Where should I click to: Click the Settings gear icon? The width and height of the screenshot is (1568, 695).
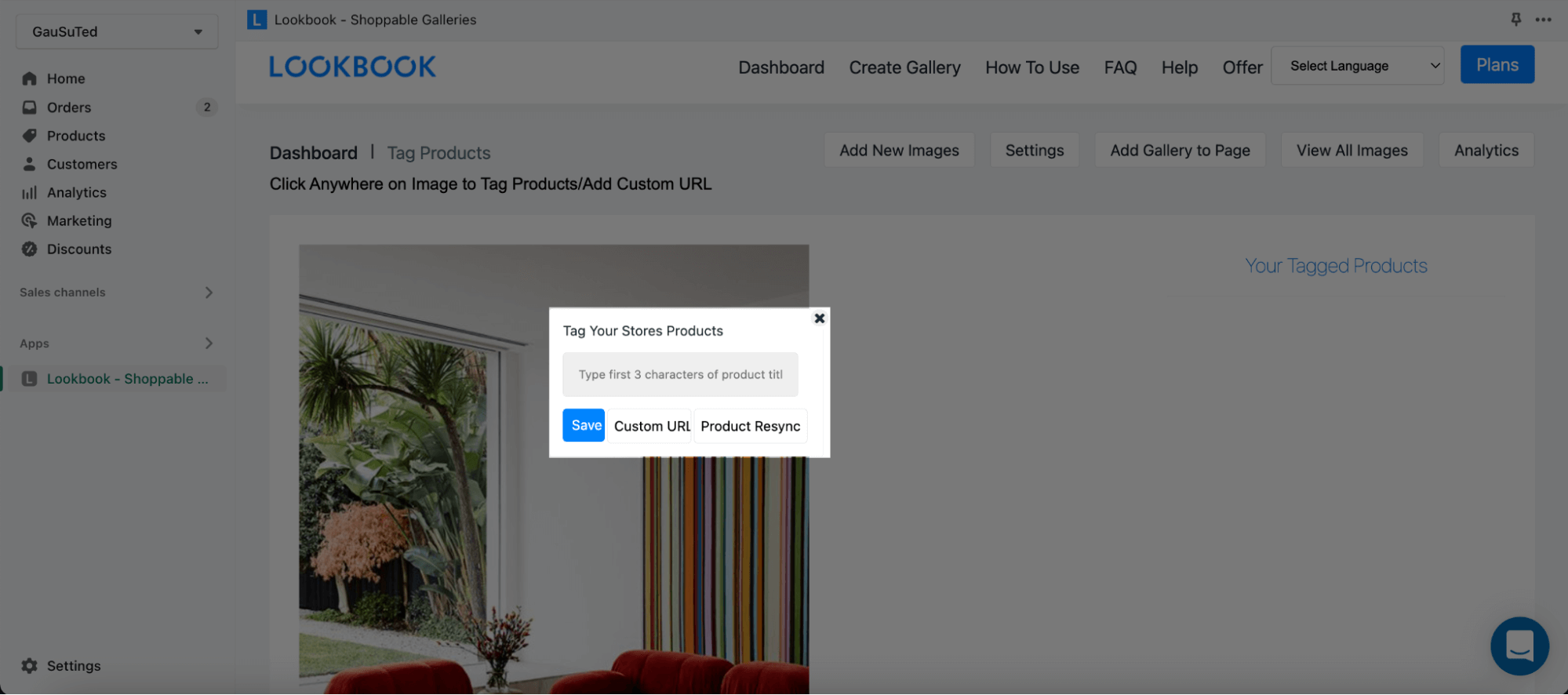[30, 665]
